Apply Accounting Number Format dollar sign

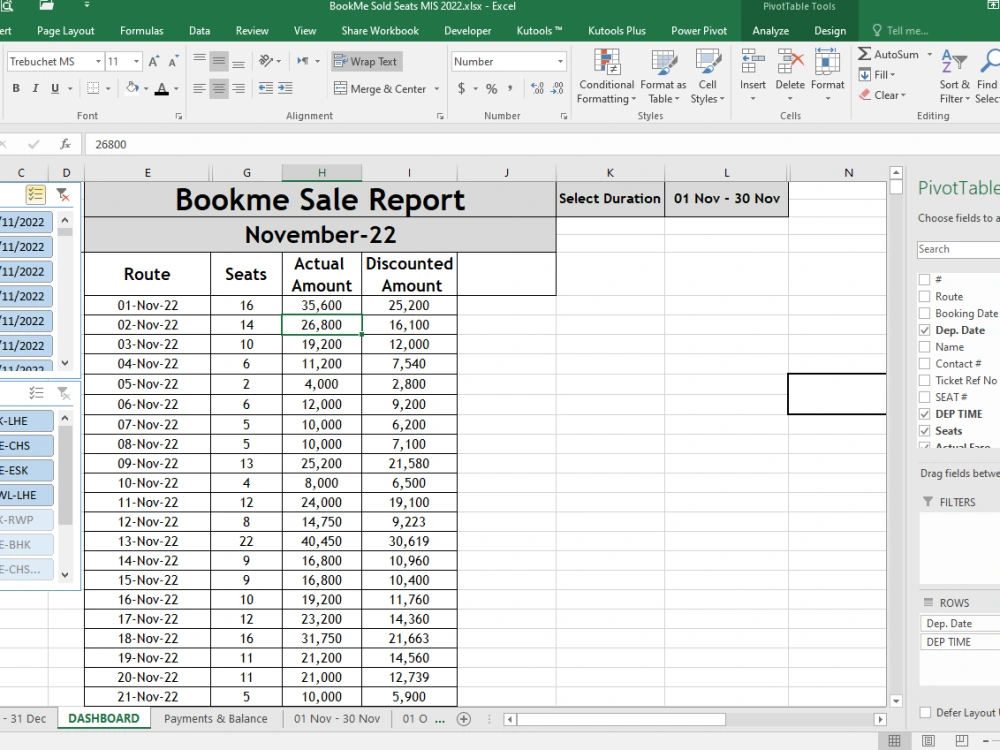462,89
